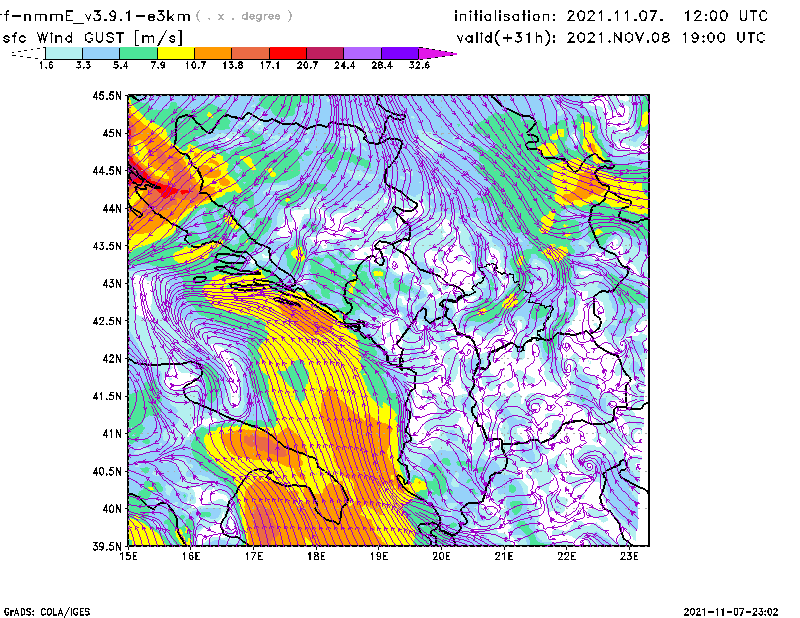
Task: Click the 22E longitude label
Action: pyautogui.click(x=567, y=556)
